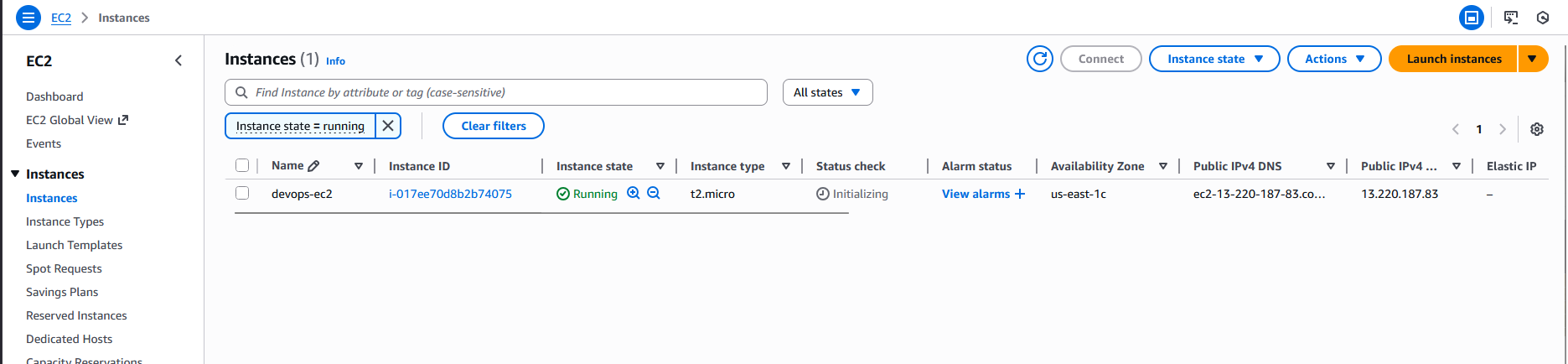1568x364 pixels.
Task: Open the Info link next to Instances
Action: click(335, 61)
